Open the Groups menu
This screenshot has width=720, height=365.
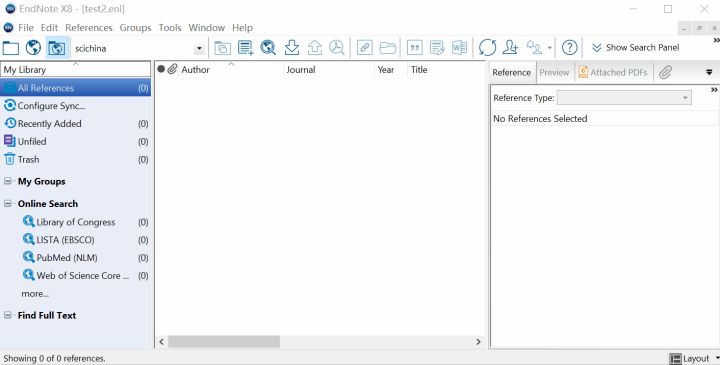pos(135,28)
